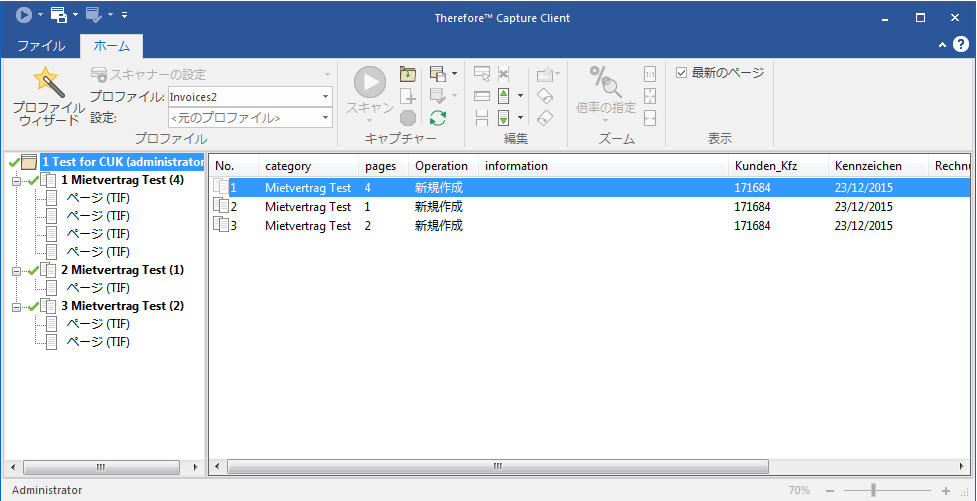977x501 pixels.
Task: Click the quick access save batch icon
Action: (59, 14)
